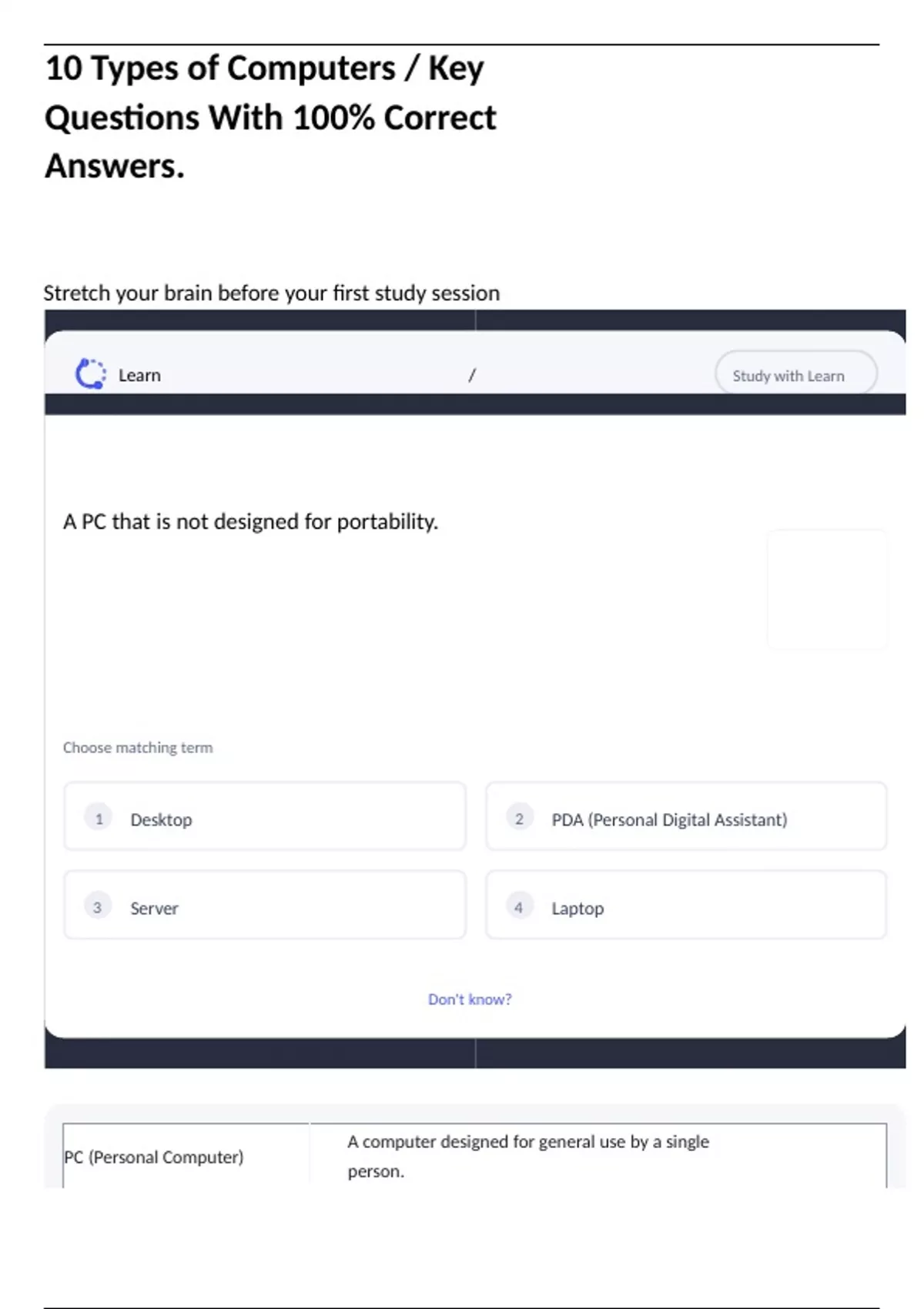Select the Laptop answer text
The image size is (924, 1309).
[x=577, y=908]
